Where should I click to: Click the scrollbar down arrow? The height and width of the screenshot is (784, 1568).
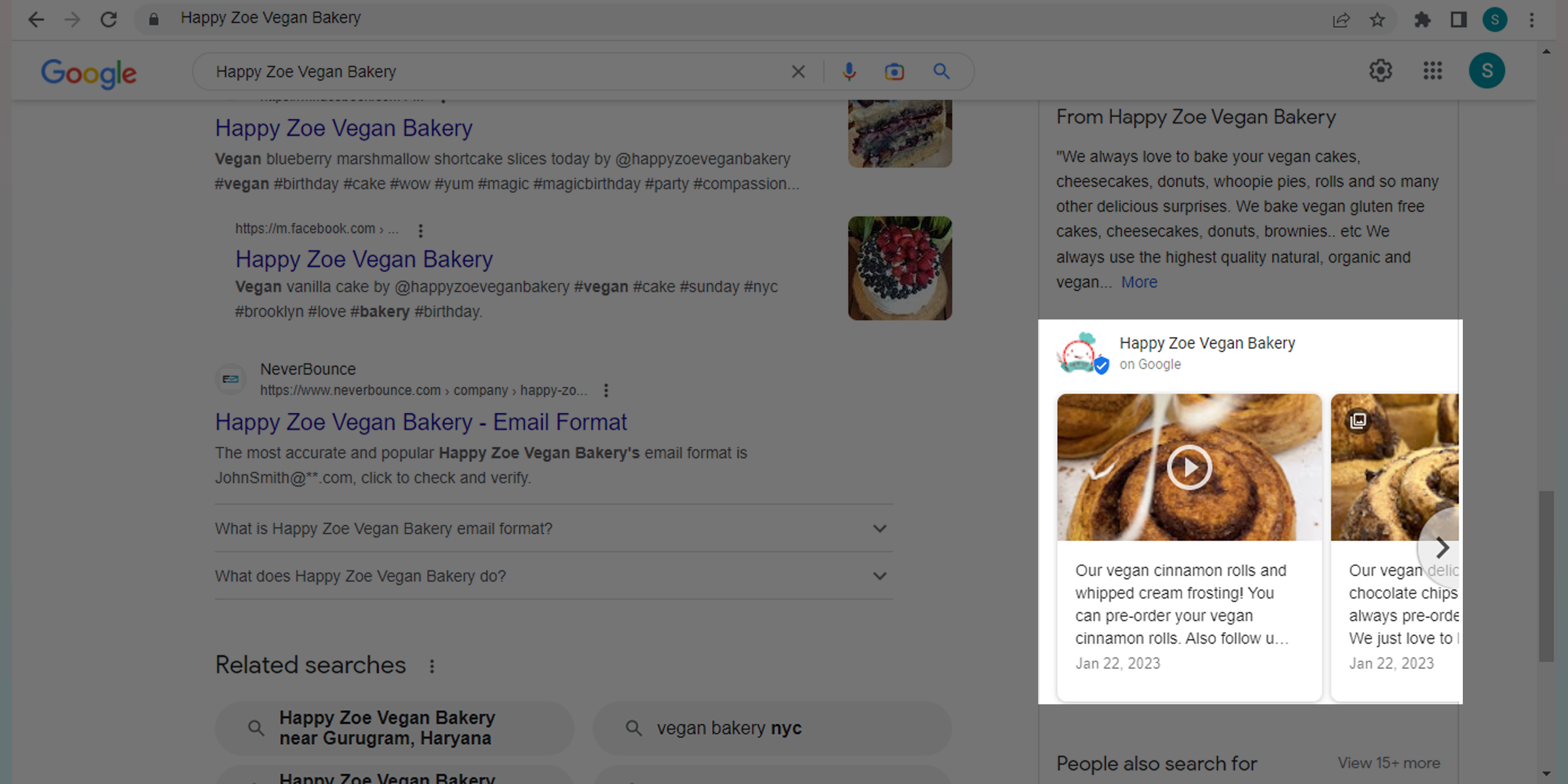(x=1546, y=774)
